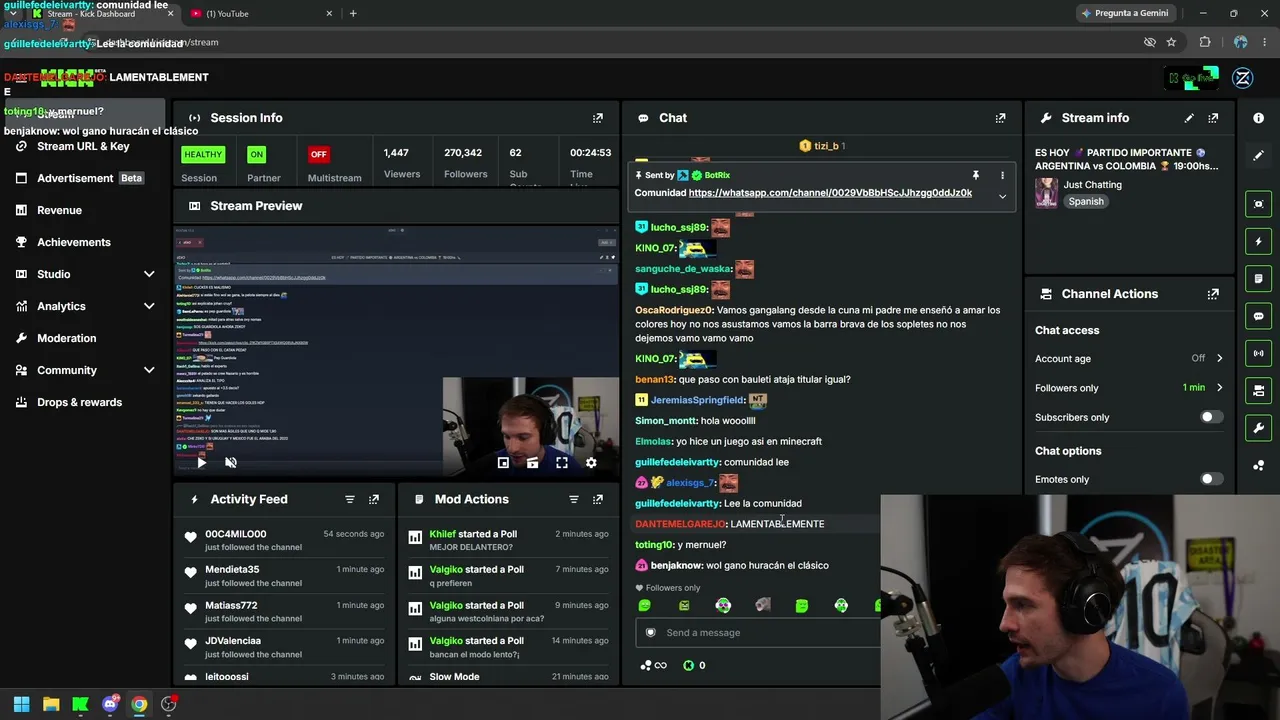
Task: Bookmark this page with the star icon
Action: click(x=1171, y=42)
